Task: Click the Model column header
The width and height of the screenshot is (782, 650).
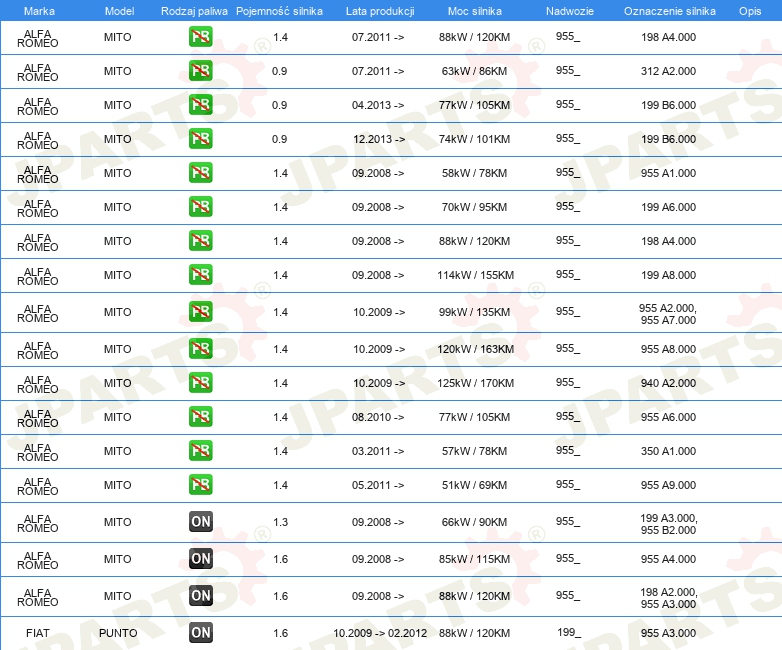Action: click(x=119, y=11)
